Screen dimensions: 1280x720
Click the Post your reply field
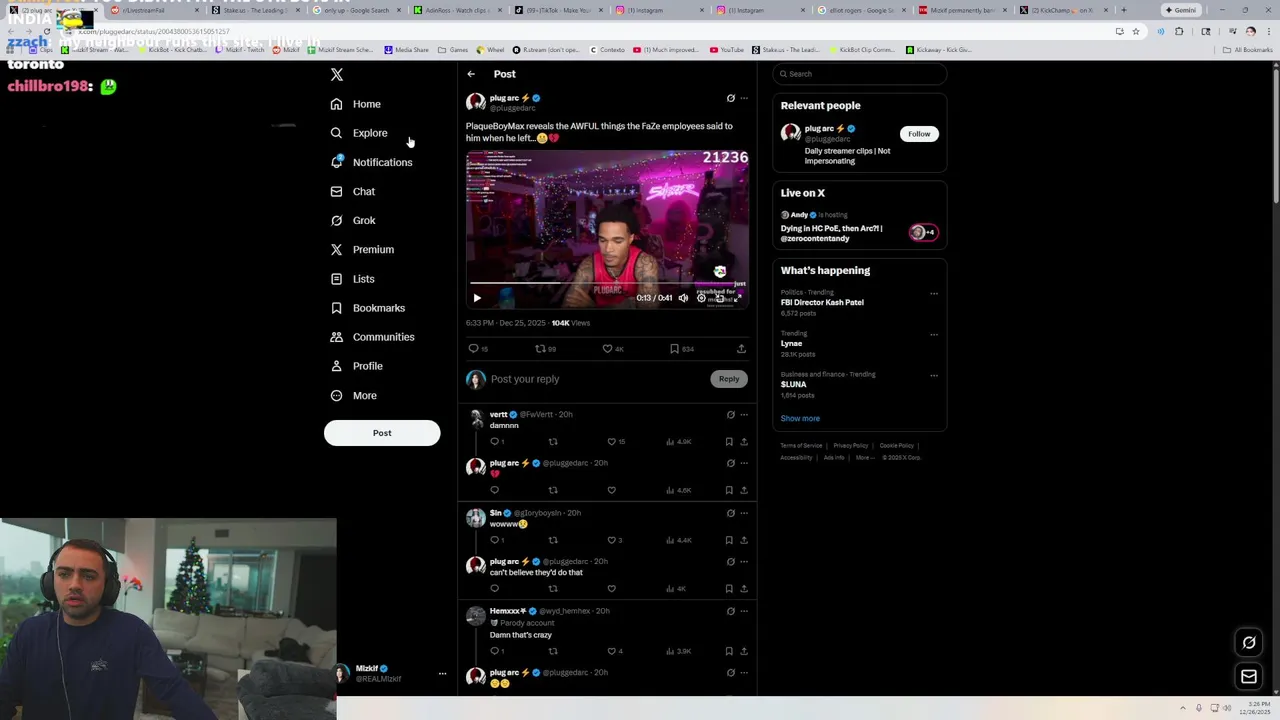coord(595,379)
